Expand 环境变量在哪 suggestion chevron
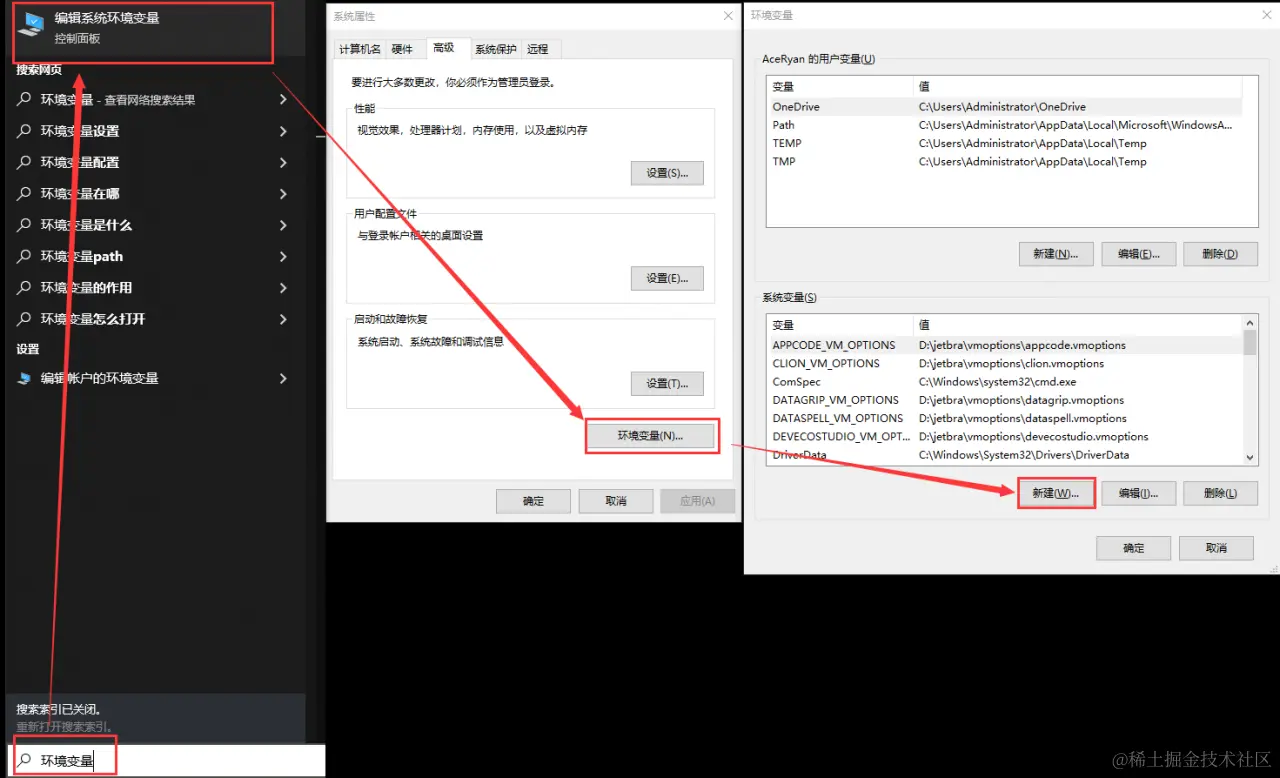1280x778 pixels. click(284, 193)
